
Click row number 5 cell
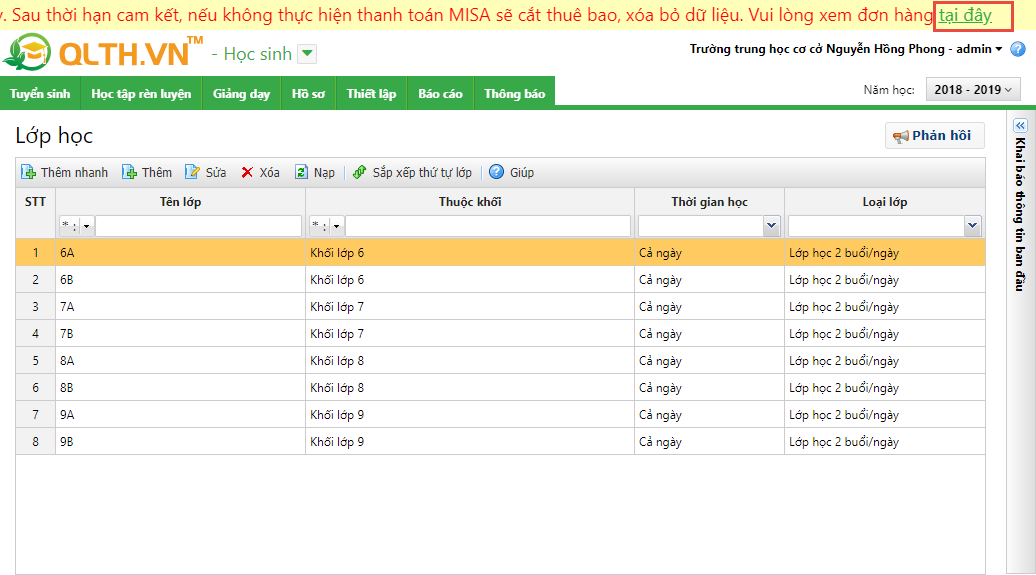(x=36, y=361)
